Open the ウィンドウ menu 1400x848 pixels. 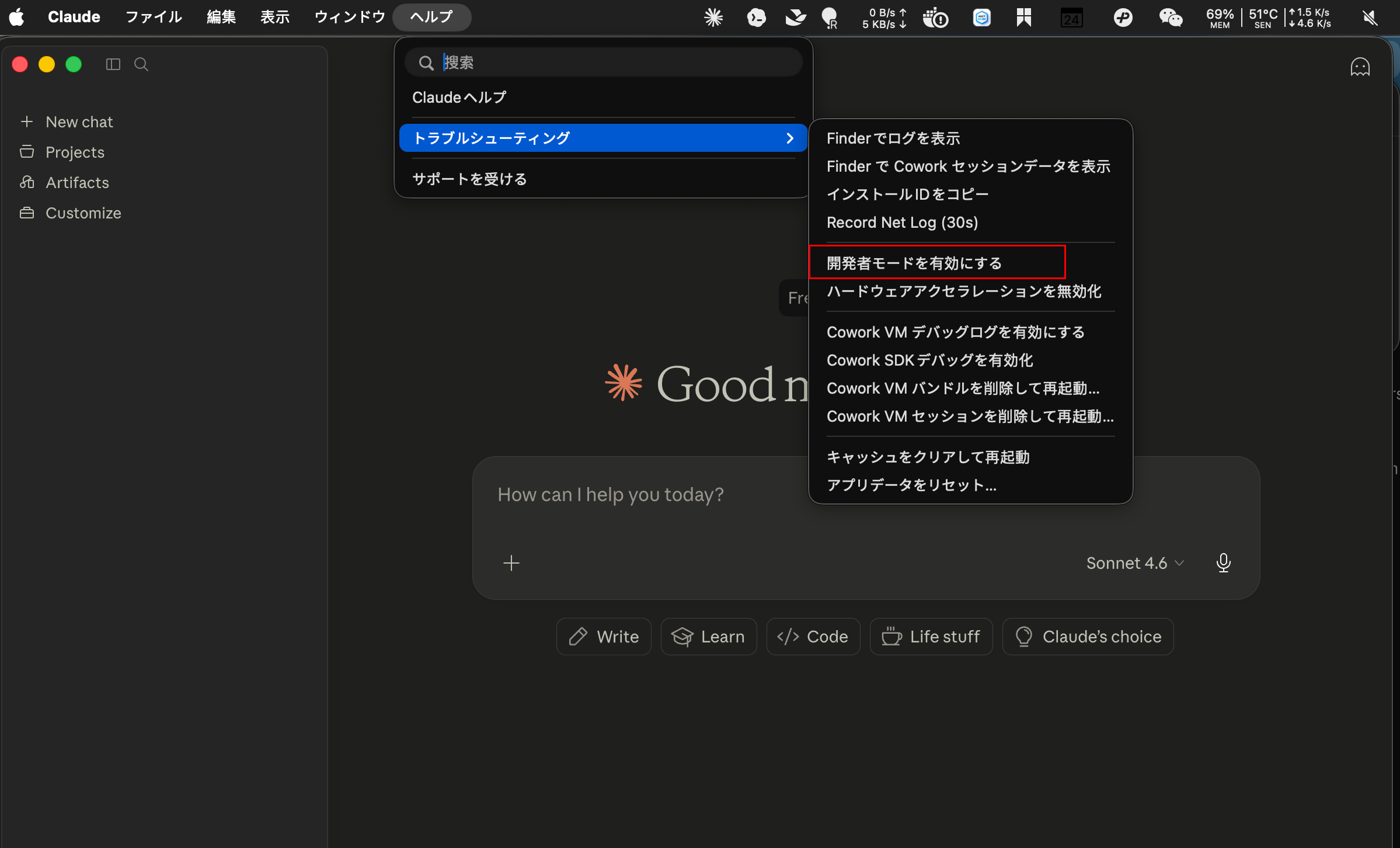pos(350,17)
